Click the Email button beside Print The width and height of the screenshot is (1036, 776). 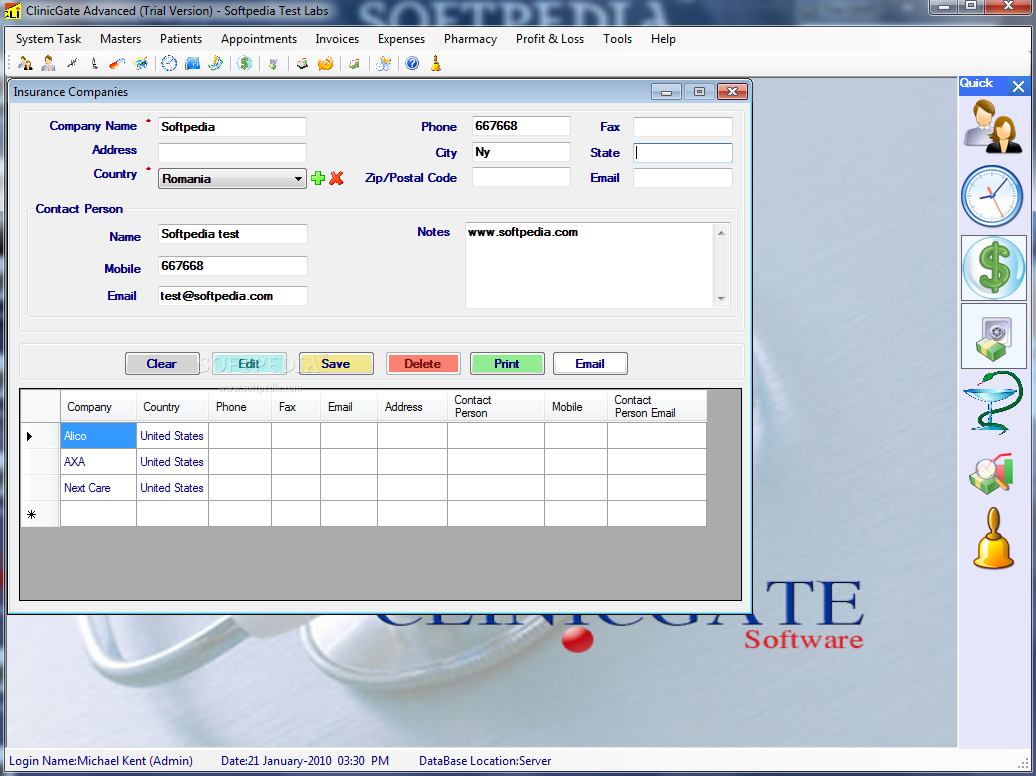coord(590,364)
